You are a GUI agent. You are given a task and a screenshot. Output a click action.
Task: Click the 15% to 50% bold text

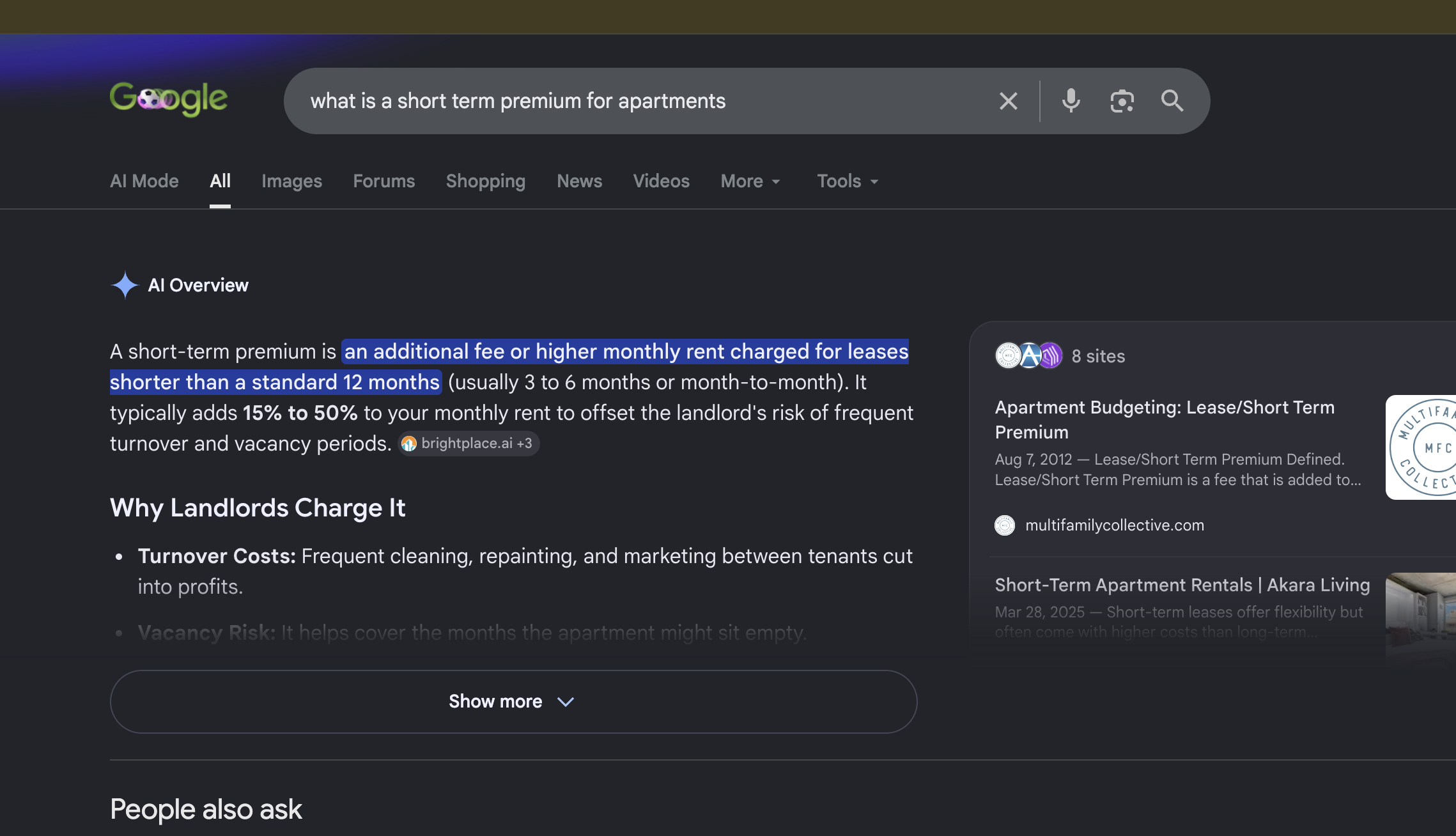300,413
